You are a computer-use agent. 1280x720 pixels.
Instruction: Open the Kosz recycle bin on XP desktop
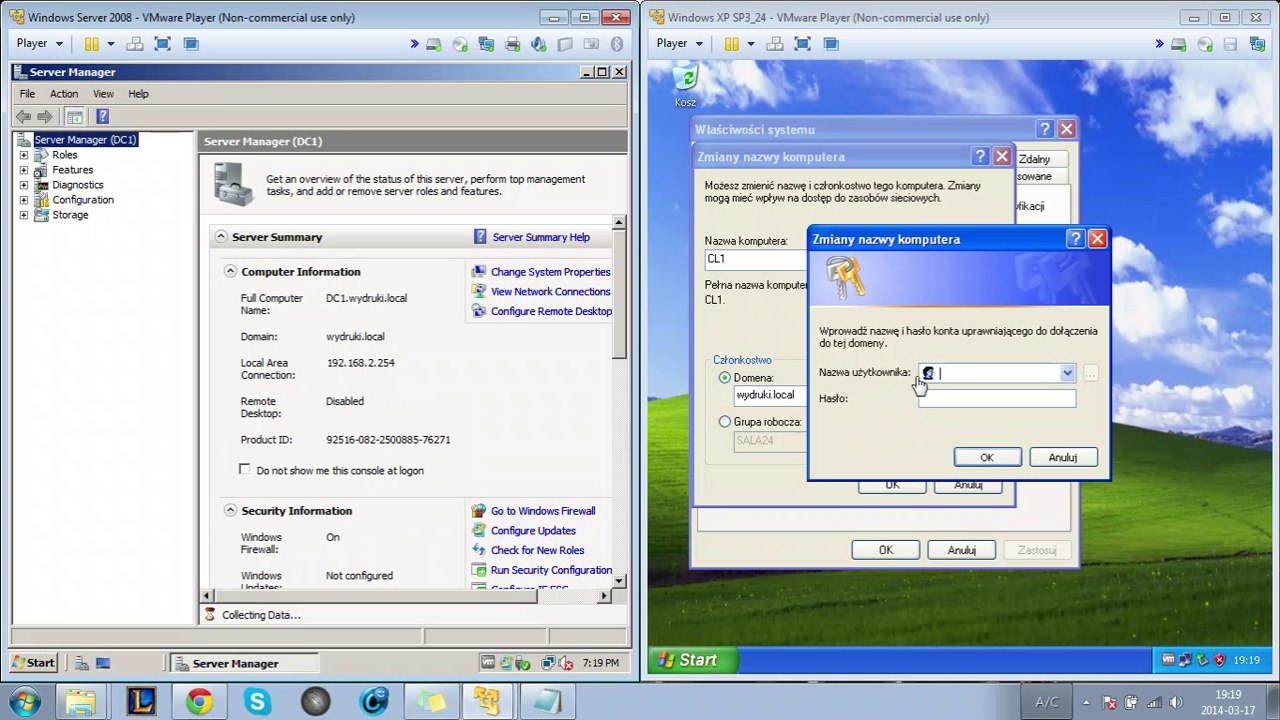click(685, 86)
